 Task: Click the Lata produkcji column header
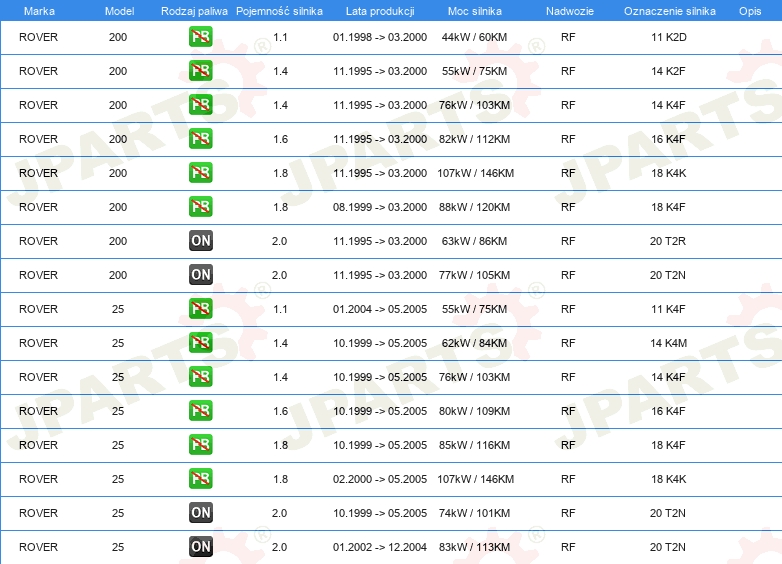coord(380,11)
